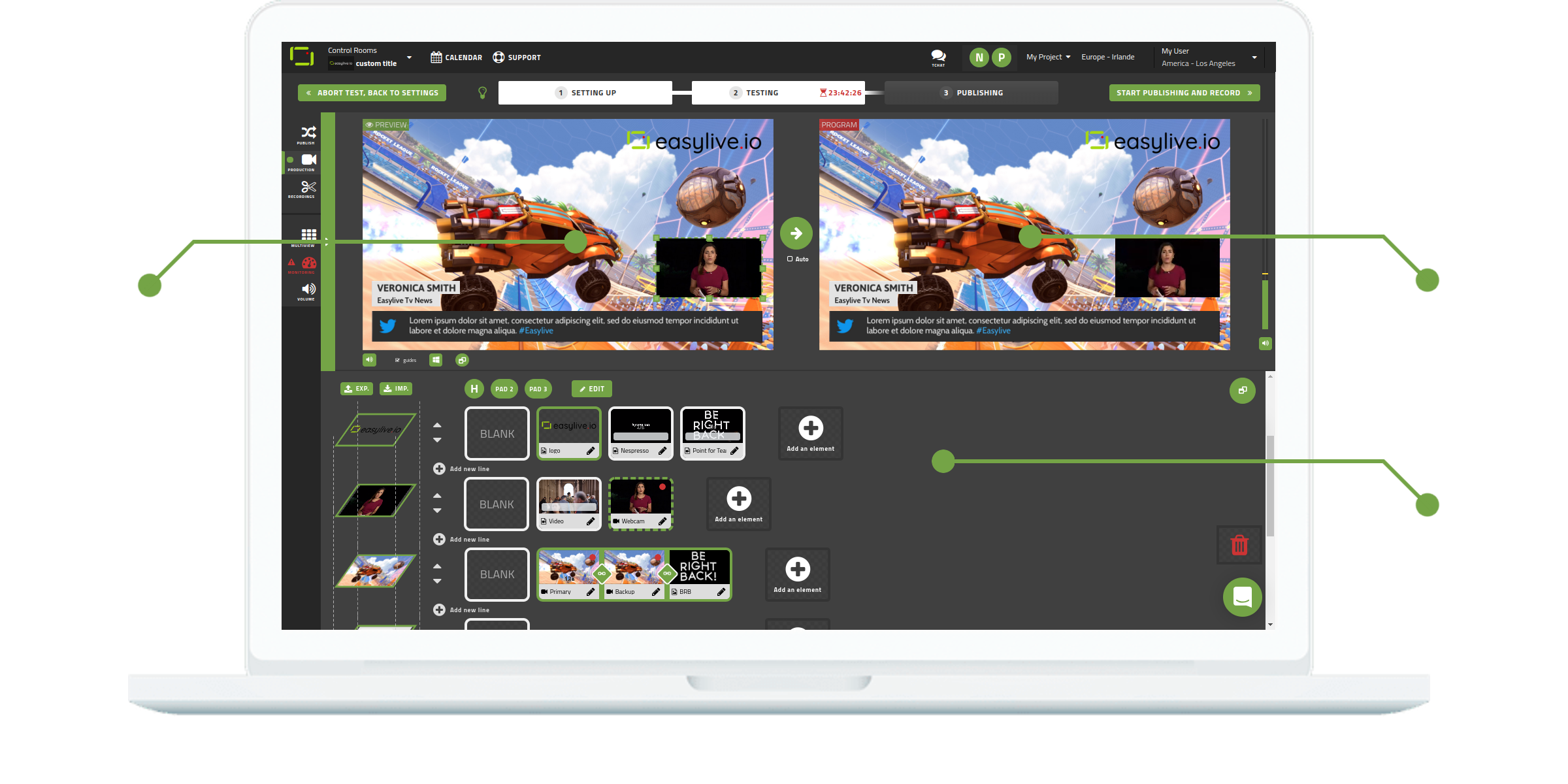Open the My Project dropdown
Viewport: 1568px width, 784px height.
coord(1048,57)
